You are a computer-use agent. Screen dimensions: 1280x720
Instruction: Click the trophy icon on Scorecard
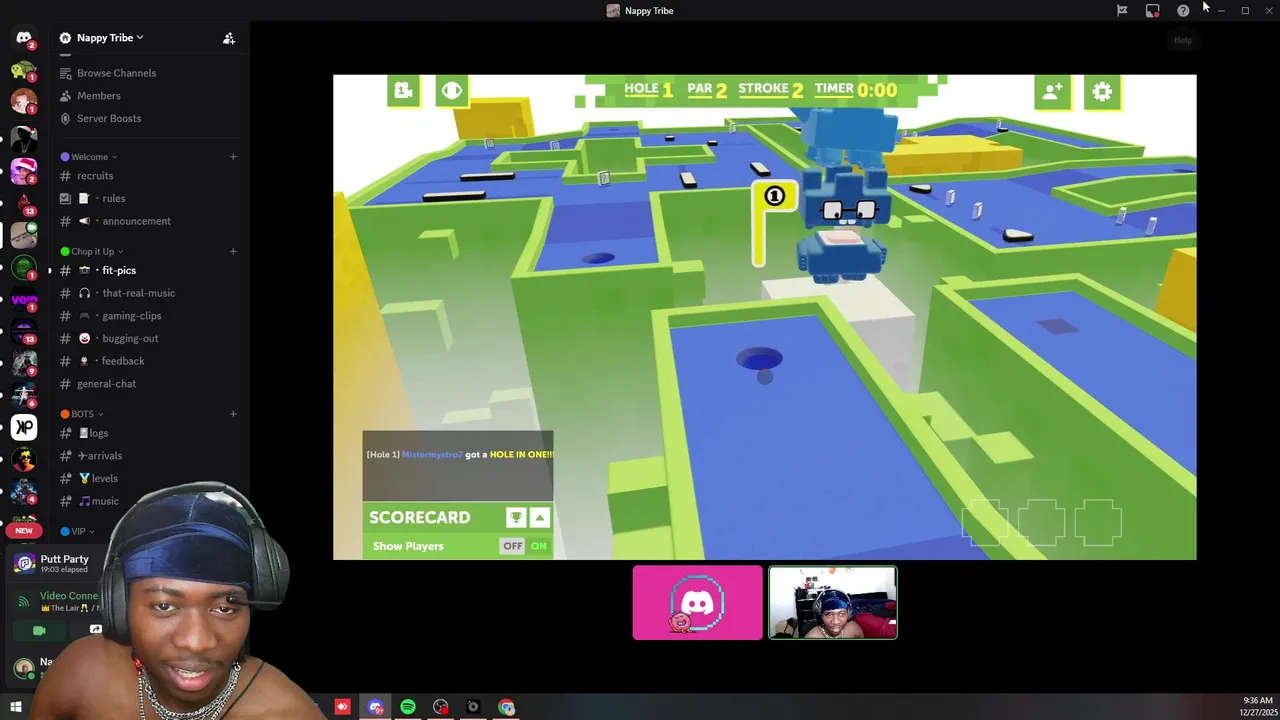(x=516, y=517)
